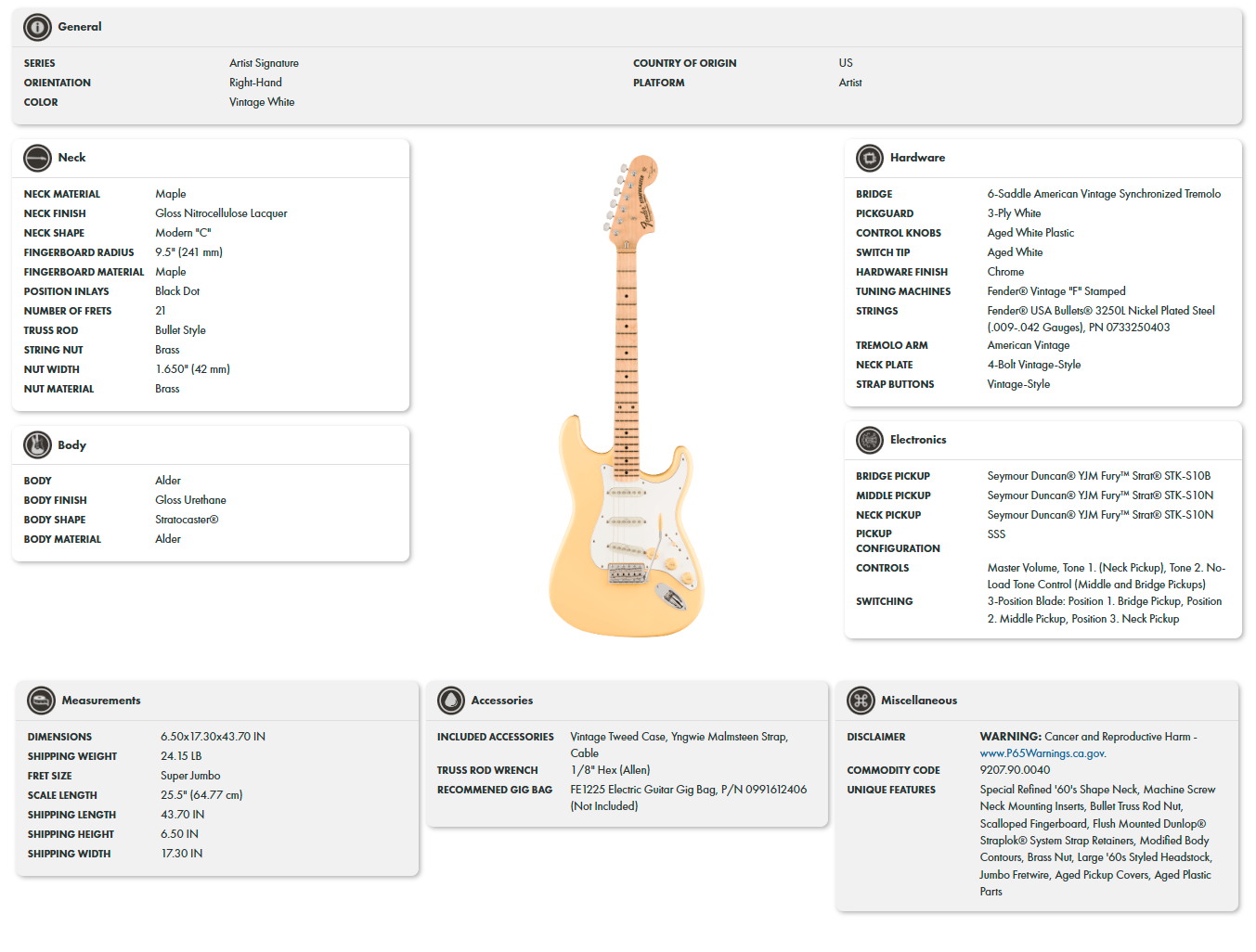Click the Neck section guitar-neck icon
Screen dimensions: 1256x952
click(x=37, y=158)
